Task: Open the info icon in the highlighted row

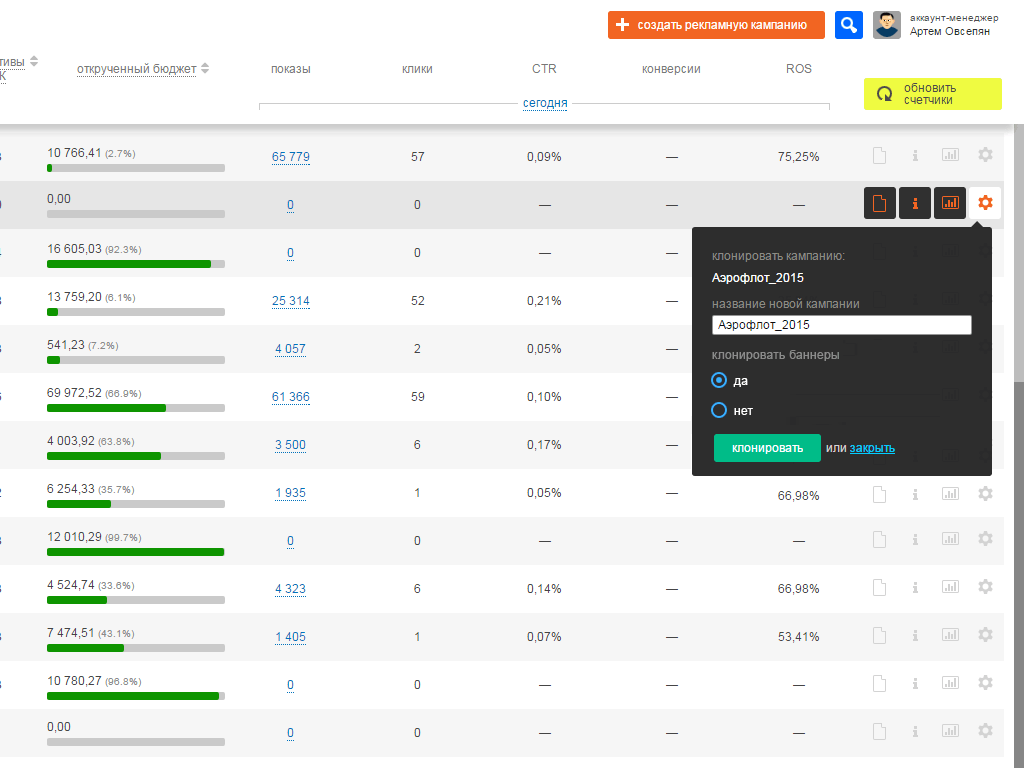Action: pyautogui.click(x=915, y=203)
